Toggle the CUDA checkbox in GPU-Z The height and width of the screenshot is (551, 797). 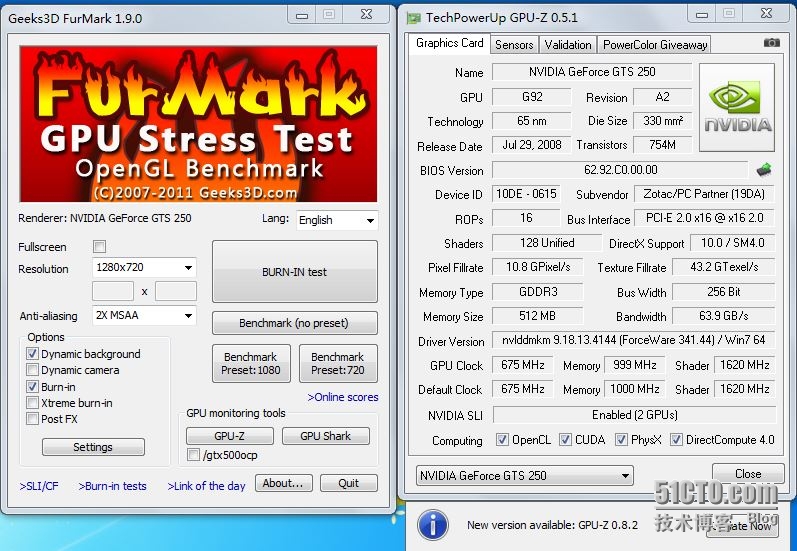point(565,440)
